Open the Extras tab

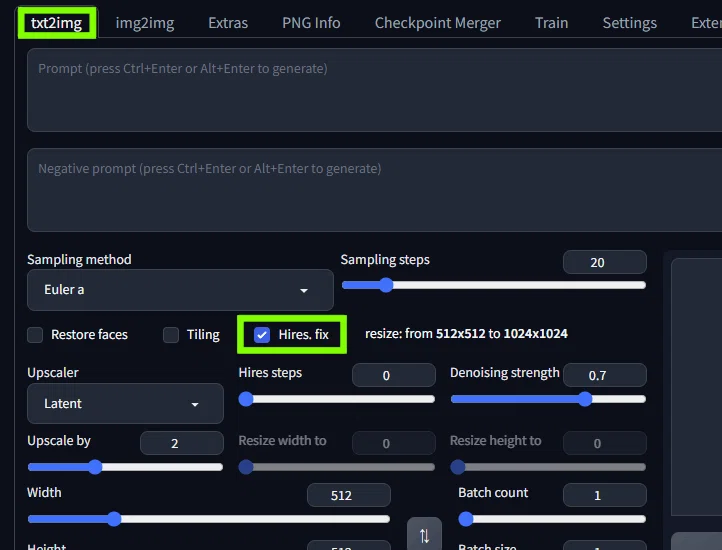(228, 23)
